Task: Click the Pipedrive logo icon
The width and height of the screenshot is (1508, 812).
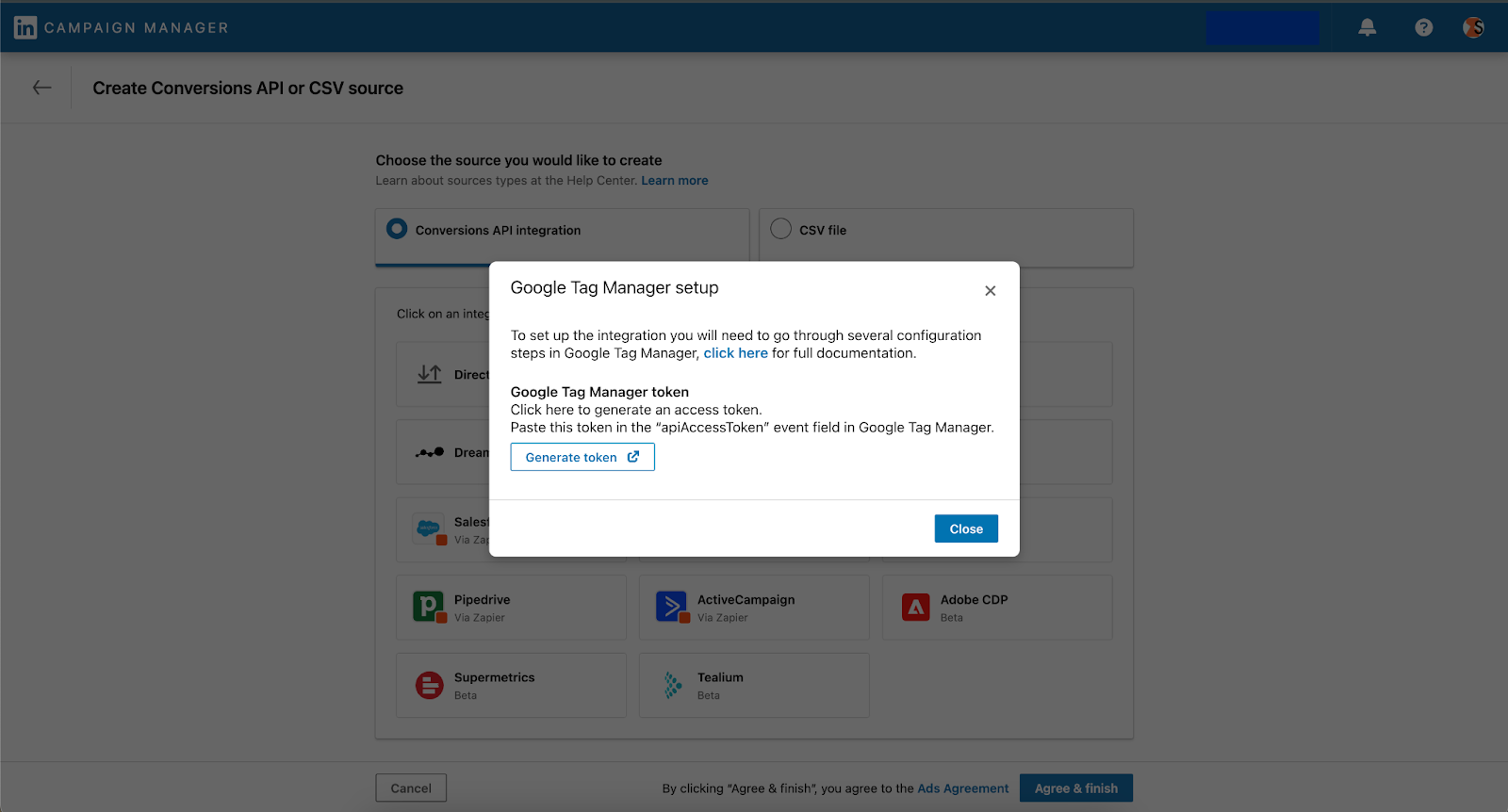Action: (429, 607)
